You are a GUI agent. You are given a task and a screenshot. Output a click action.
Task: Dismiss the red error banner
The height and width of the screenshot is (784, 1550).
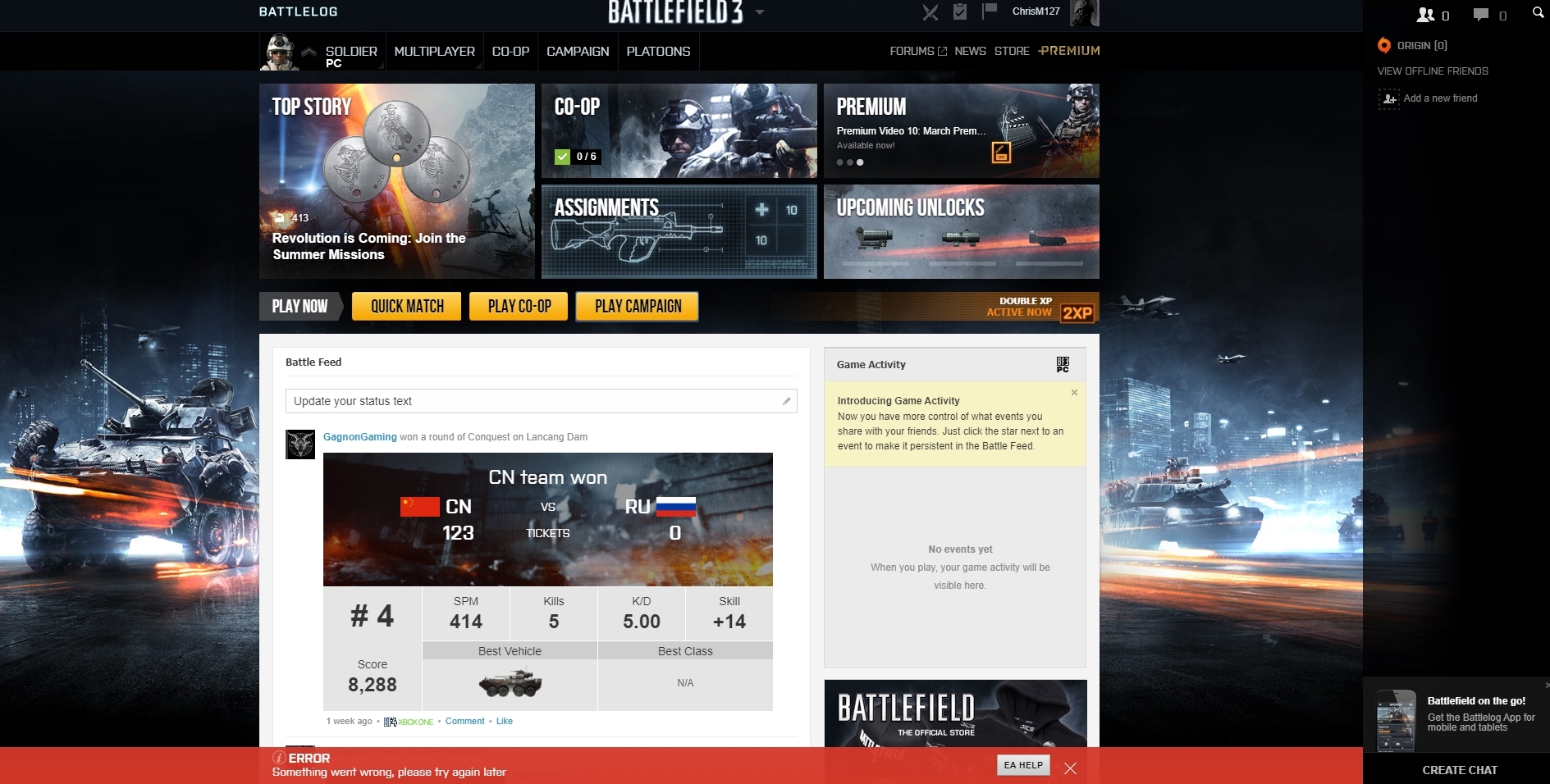(x=1070, y=768)
